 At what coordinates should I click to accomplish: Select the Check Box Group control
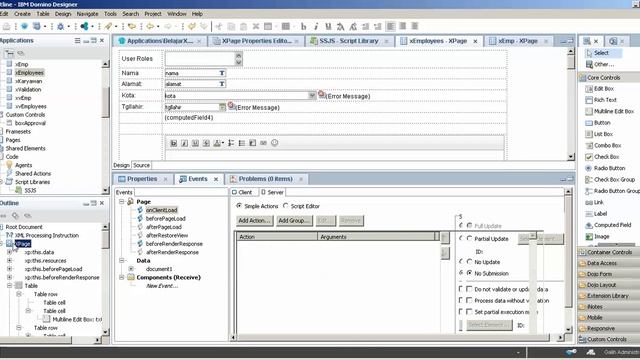[614, 180]
